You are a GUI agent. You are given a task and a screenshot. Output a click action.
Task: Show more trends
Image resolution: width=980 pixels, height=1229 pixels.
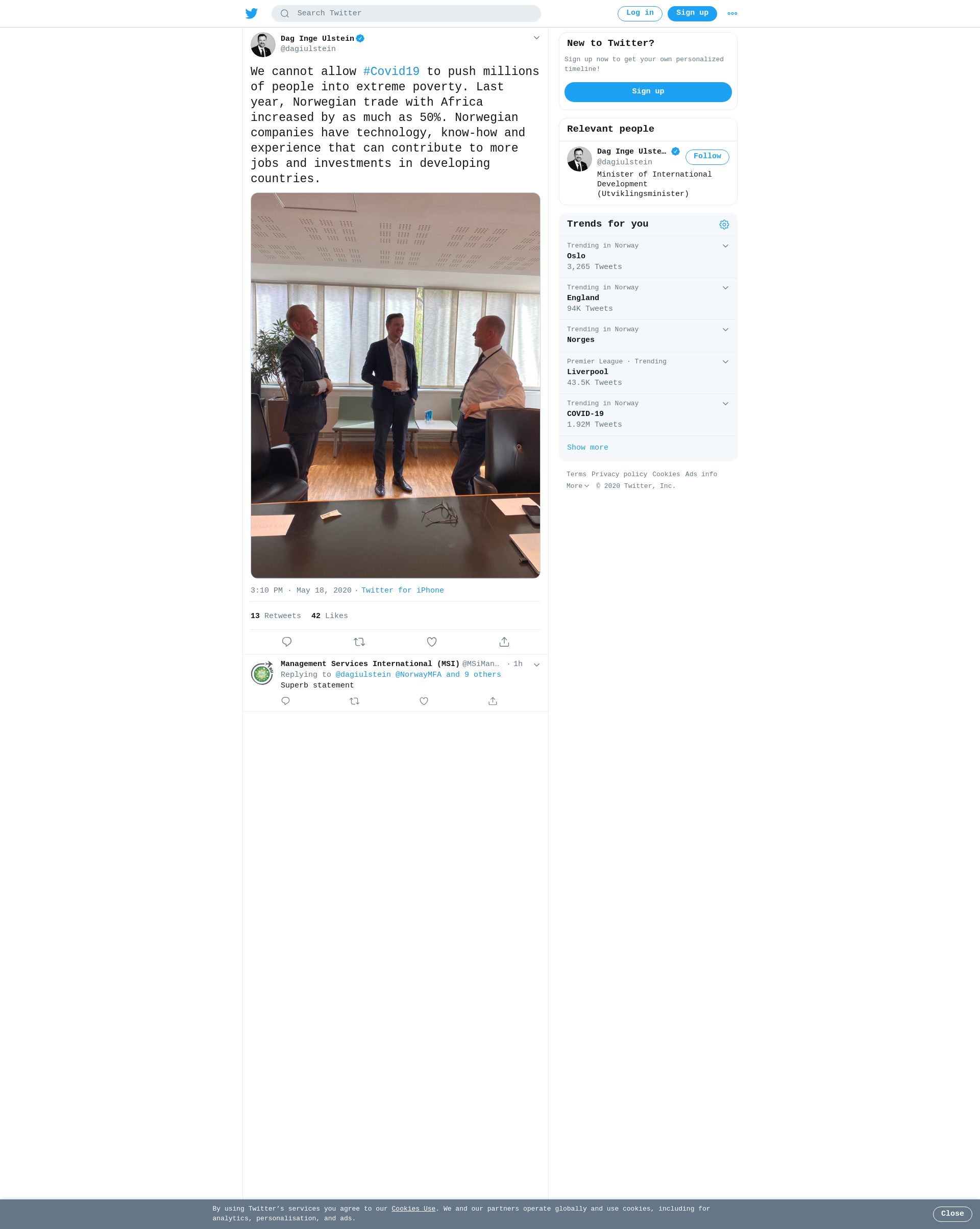[x=587, y=448]
